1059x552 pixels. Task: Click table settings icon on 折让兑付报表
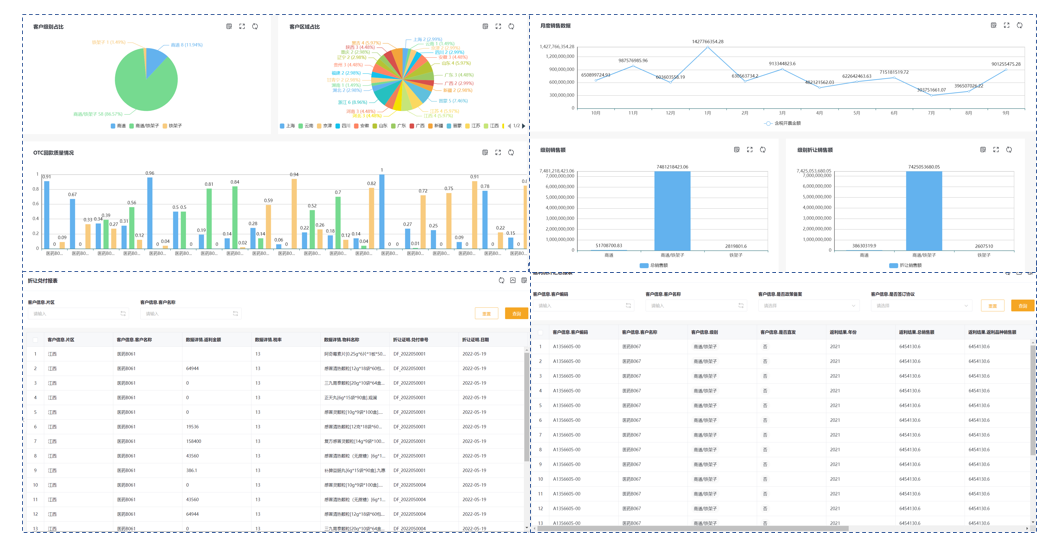[x=524, y=280]
